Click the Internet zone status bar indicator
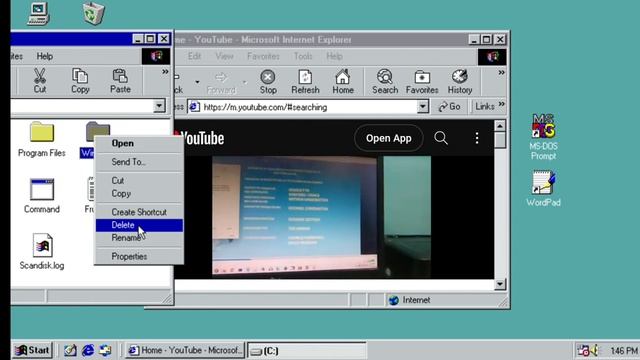 tap(410, 300)
